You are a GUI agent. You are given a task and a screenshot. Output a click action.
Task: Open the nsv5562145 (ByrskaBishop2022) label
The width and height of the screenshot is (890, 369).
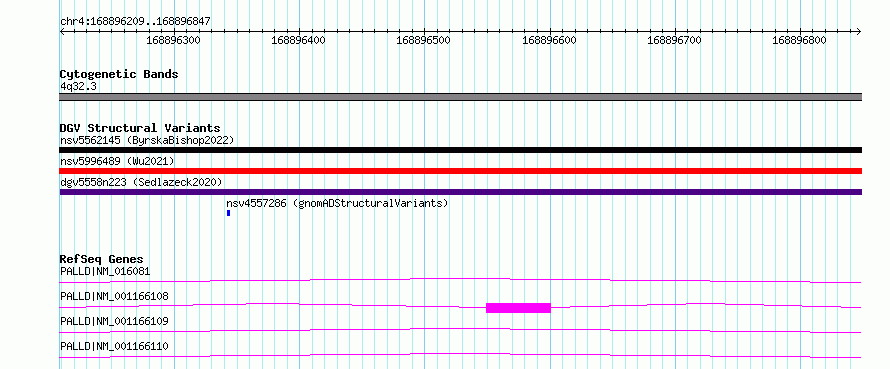(147, 140)
